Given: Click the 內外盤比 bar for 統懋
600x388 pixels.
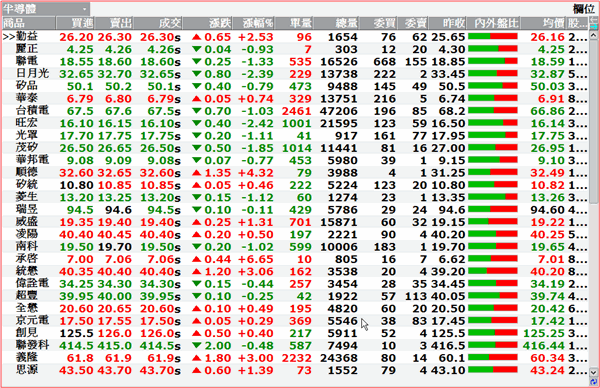Looking at the screenshot, I should click(x=493, y=271).
